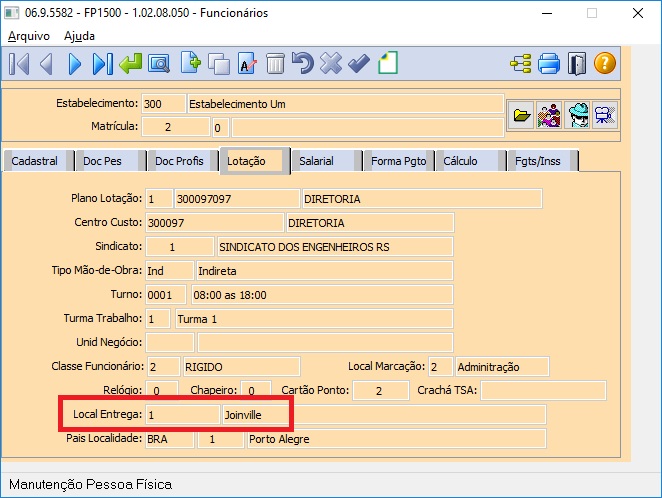Click the film projector icon
The width and height of the screenshot is (662, 498).
605,115
